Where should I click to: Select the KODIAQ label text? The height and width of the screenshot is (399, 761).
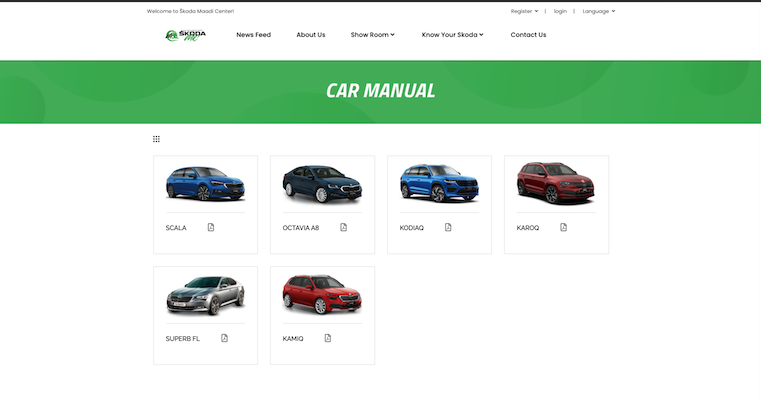pyautogui.click(x=412, y=228)
